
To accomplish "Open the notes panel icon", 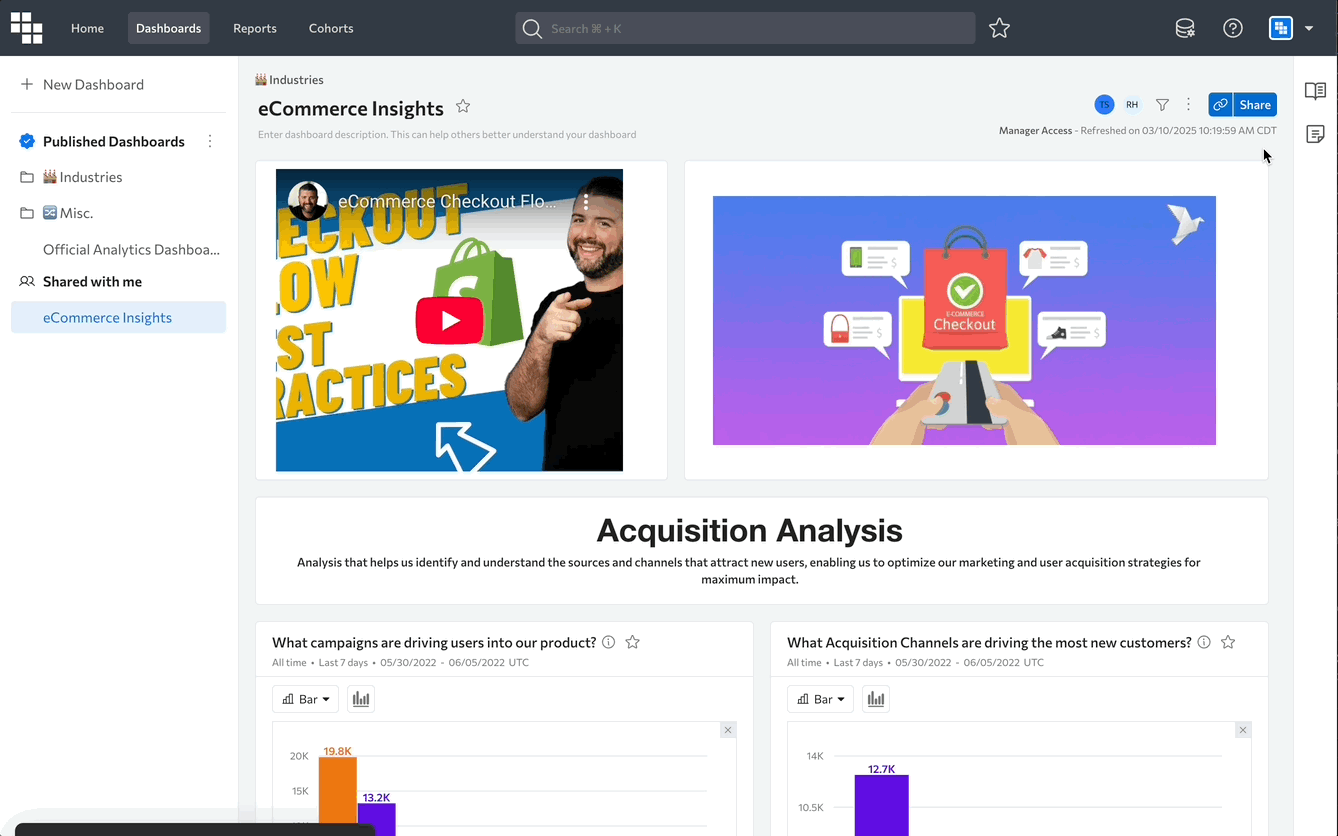I will click(x=1315, y=134).
